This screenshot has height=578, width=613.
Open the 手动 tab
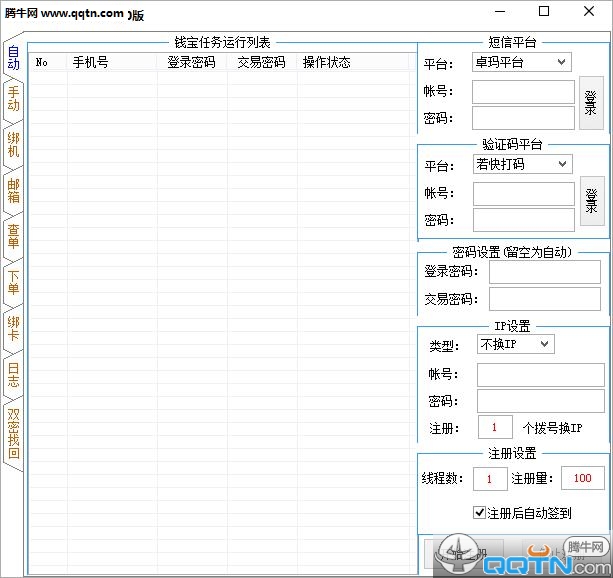click(13, 99)
